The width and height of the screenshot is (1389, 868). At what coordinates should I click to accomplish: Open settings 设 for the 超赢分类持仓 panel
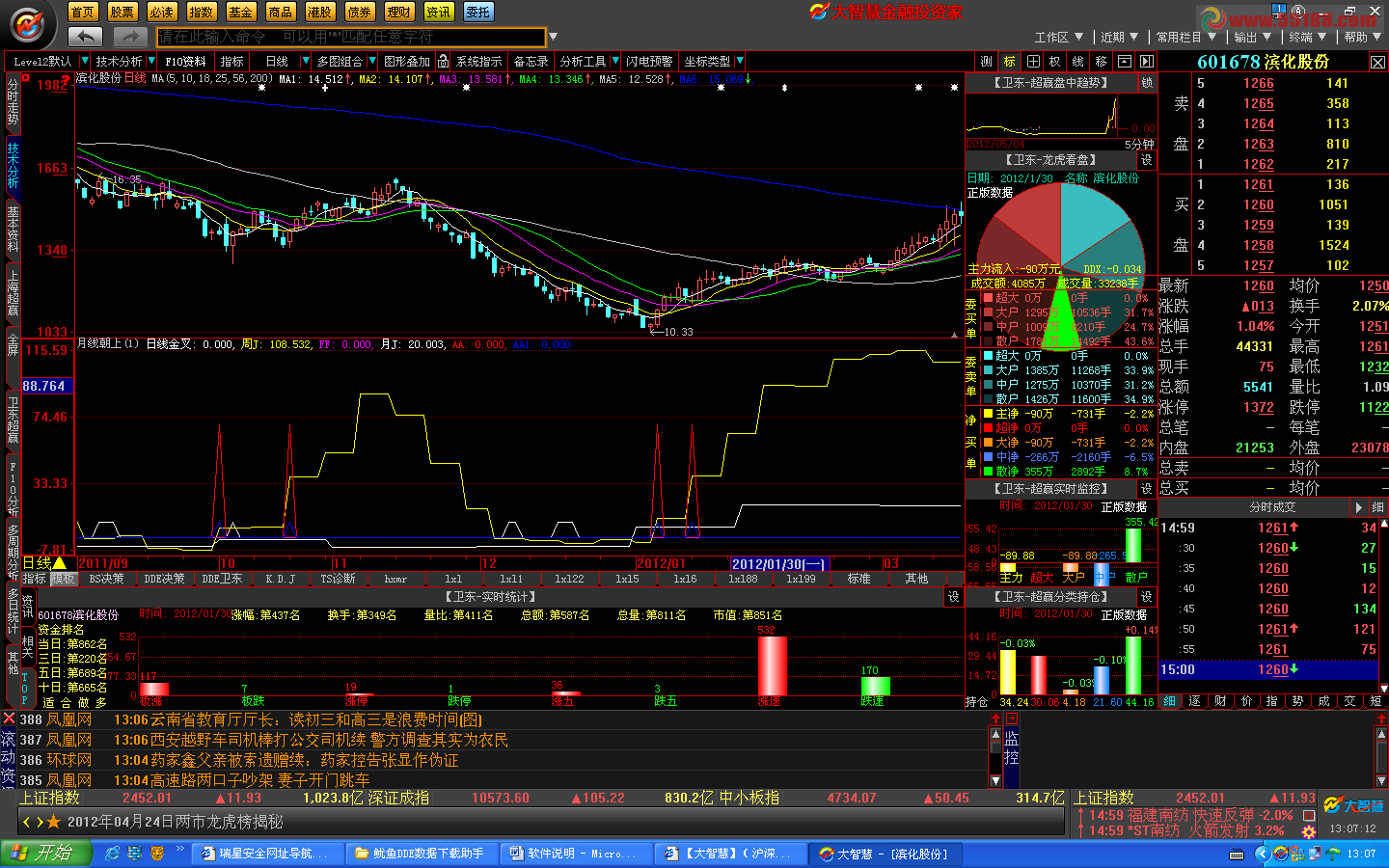pyautogui.click(x=1147, y=597)
